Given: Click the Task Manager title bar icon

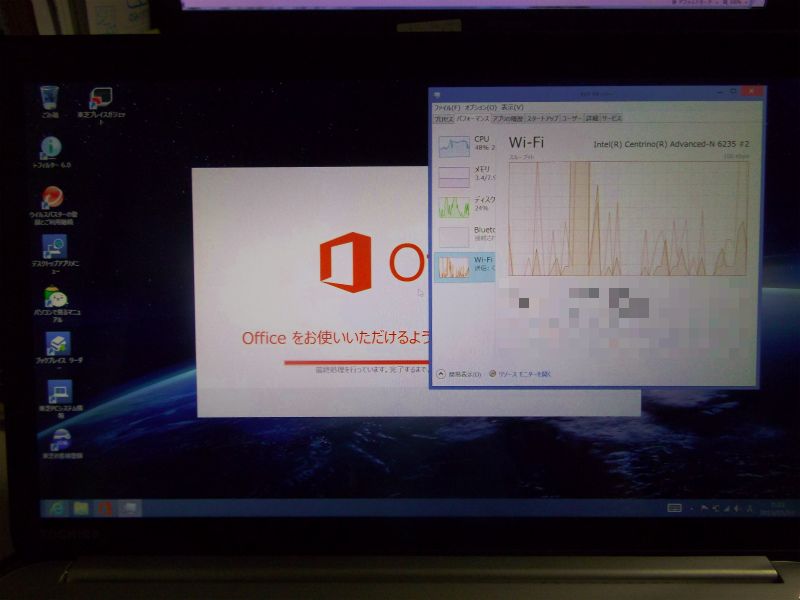Looking at the screenshot, I should click(437, 94).
